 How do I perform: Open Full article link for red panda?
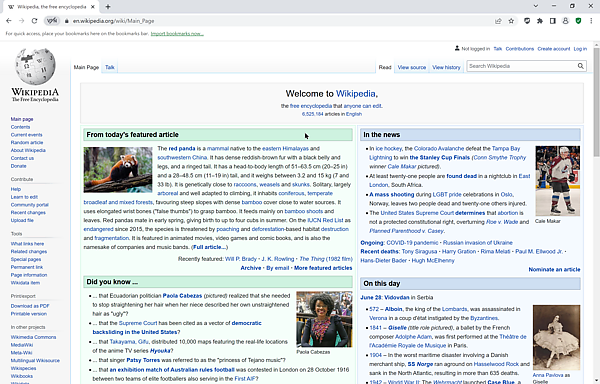coord(209,247)
